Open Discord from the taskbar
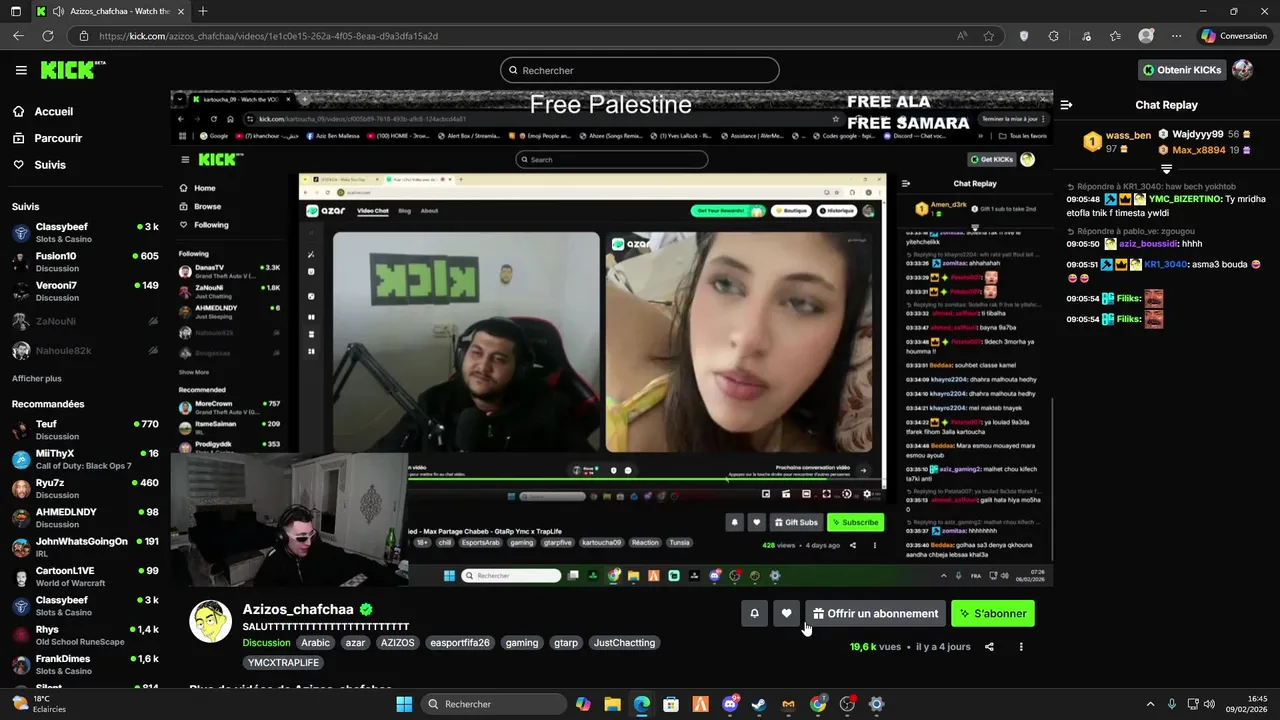 click(x=730, y=704)
